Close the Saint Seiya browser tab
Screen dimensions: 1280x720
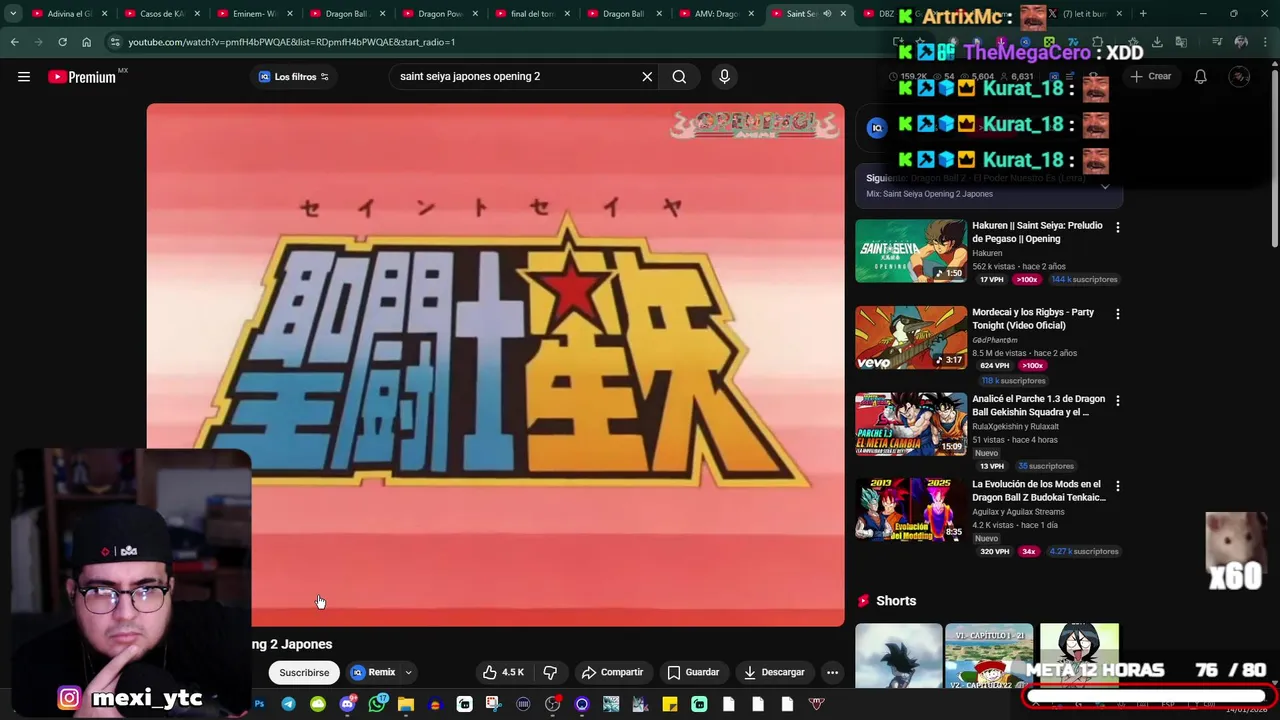[843, 14]
